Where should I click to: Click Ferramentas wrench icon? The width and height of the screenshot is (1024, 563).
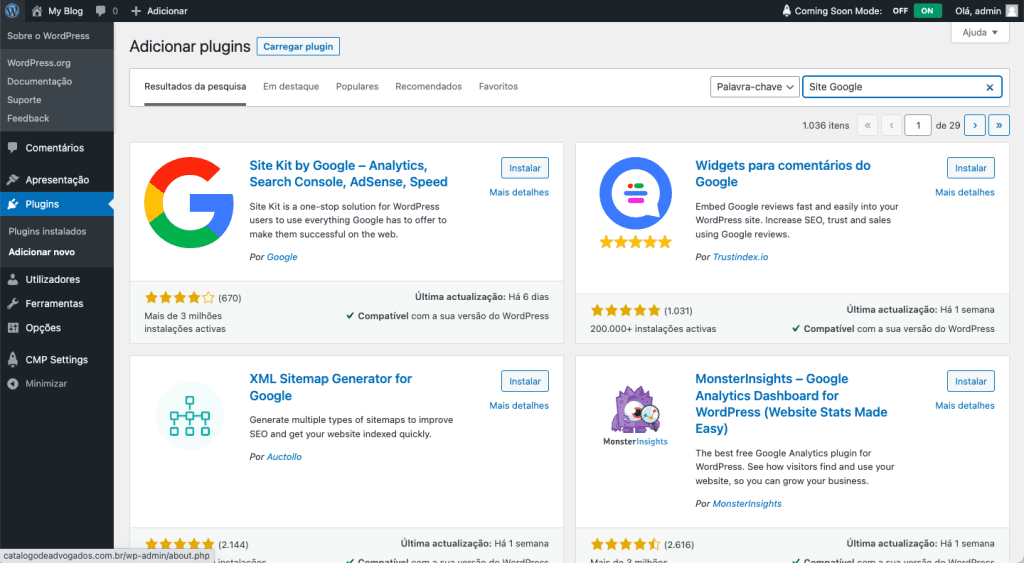tap(12, 303)
